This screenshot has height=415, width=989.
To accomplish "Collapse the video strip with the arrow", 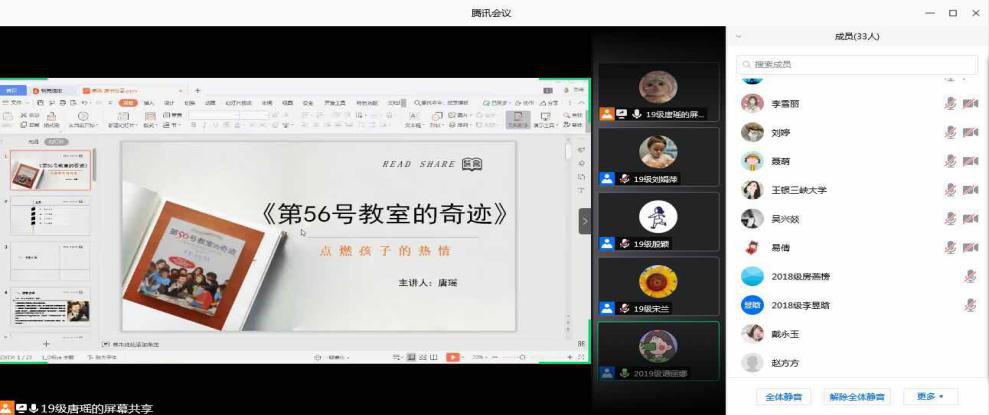I will pos(585,221).
